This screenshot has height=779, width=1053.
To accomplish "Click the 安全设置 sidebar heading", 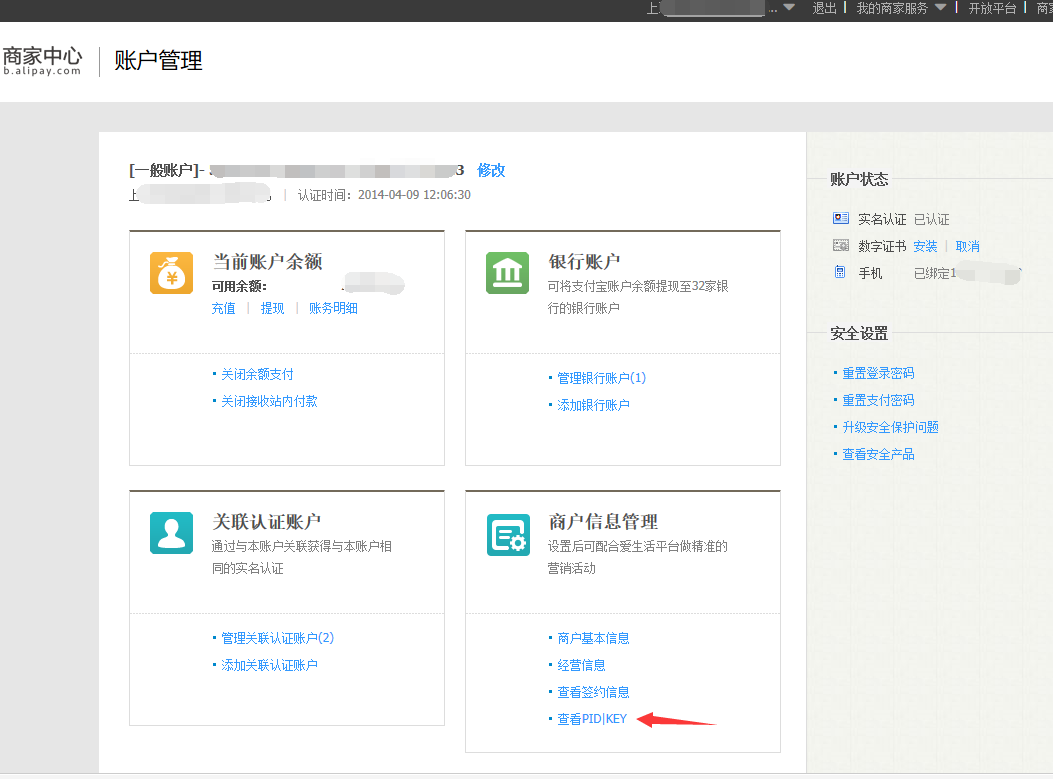I will [859, 334].
